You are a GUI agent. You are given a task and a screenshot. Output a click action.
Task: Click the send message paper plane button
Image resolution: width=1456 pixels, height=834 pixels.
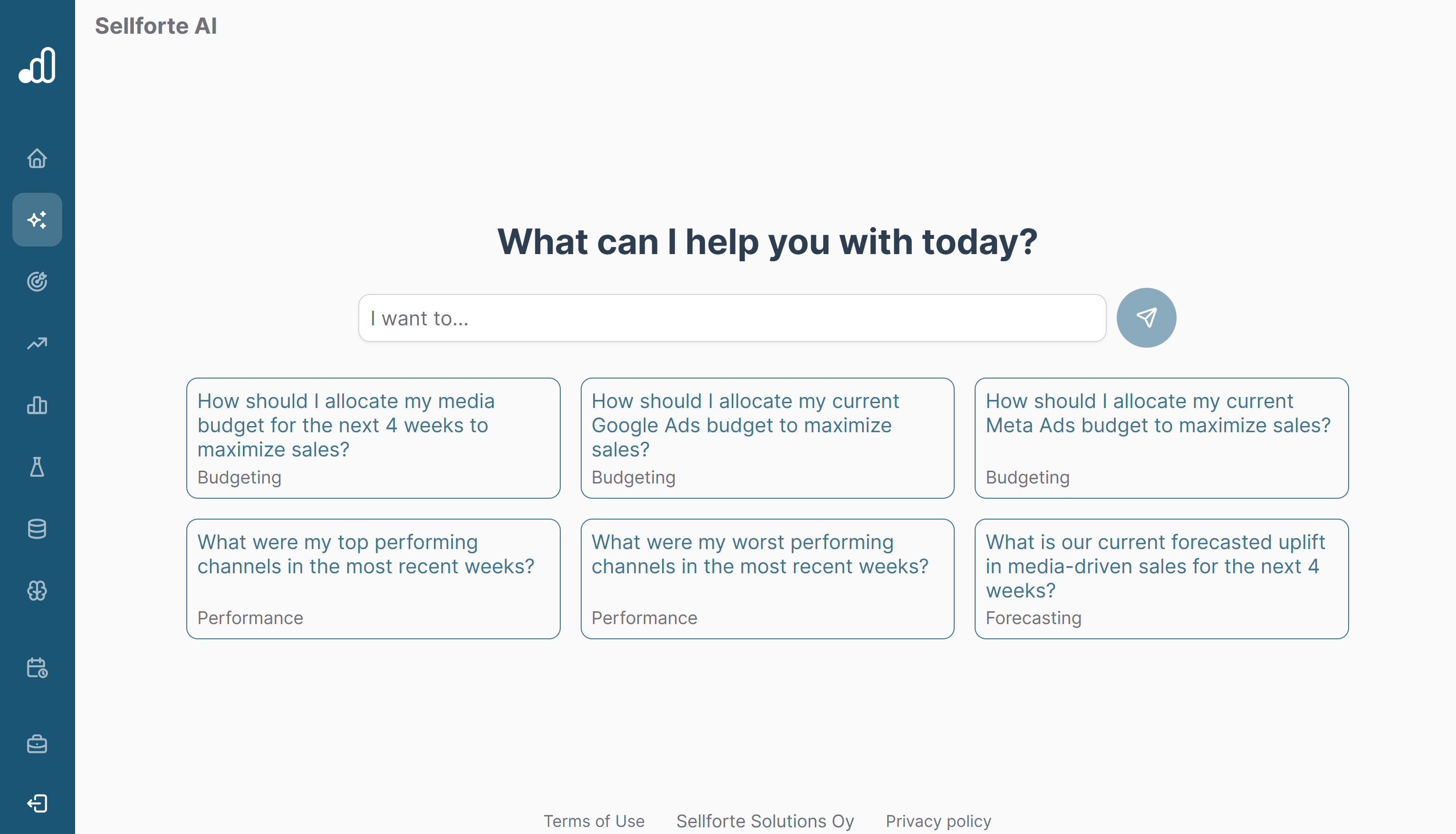1146,317
